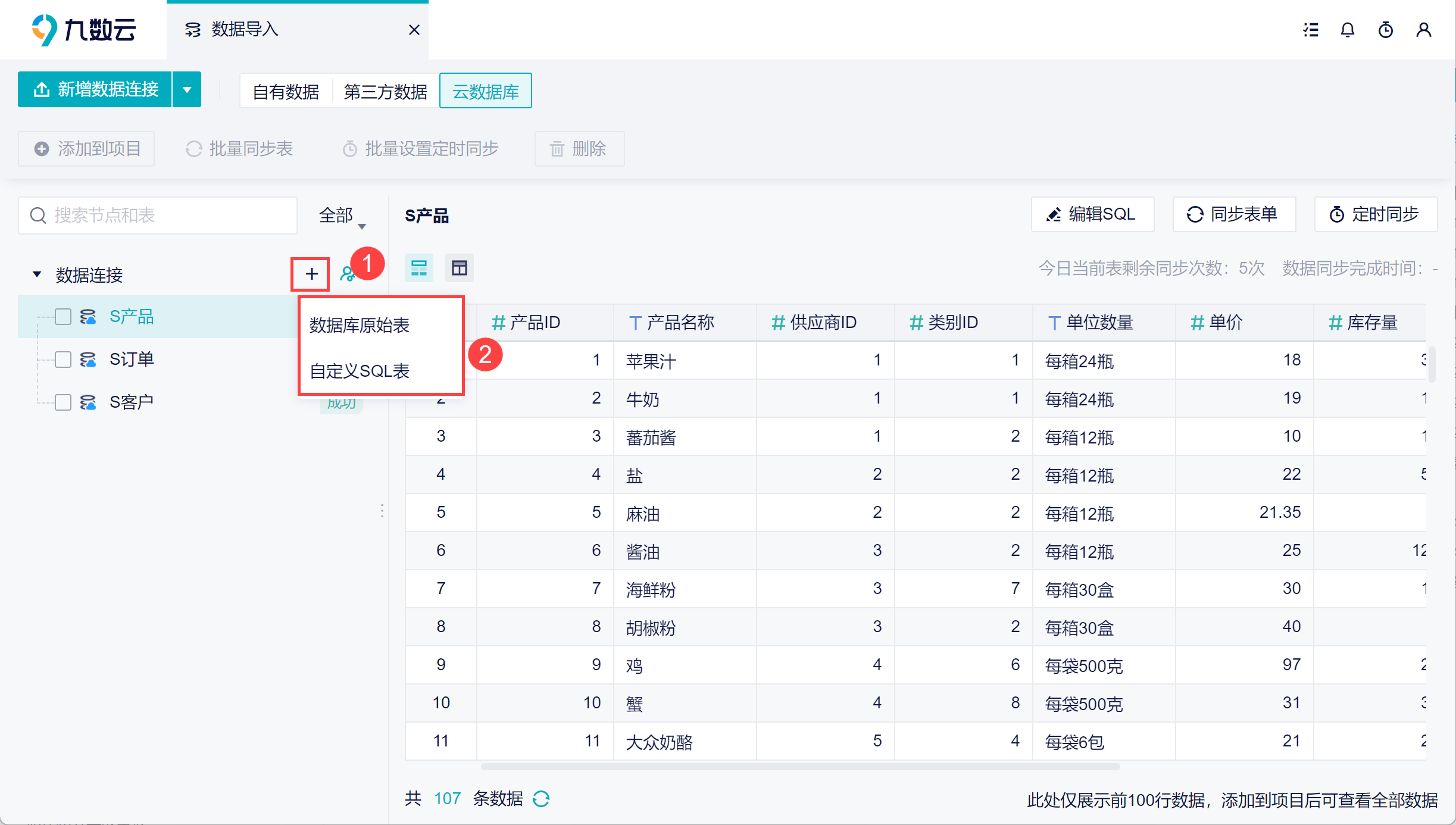Click the refresh icon next to 107 条数据
The height and width of the screenshot is (825, 1456).
coord(541,799)
